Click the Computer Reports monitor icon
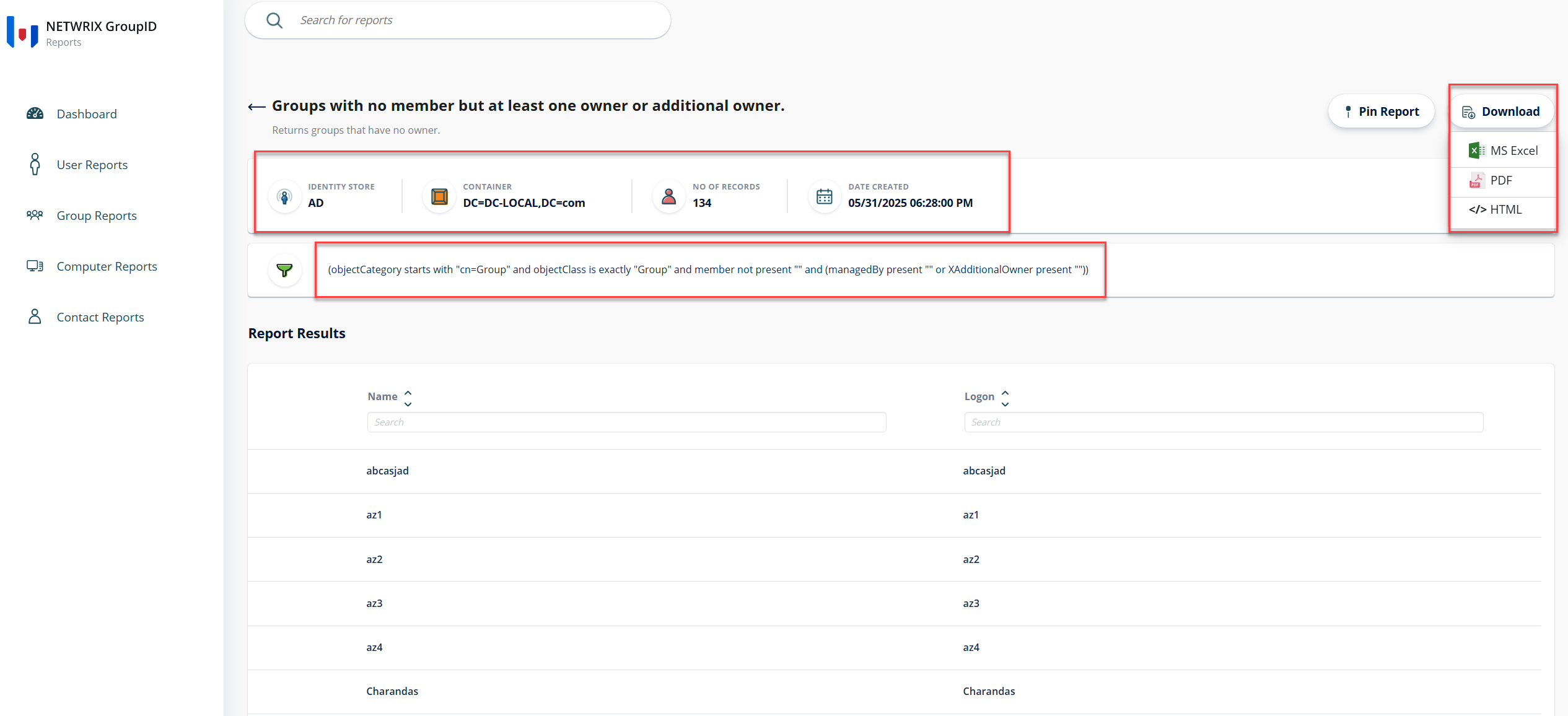 point(35,266)
